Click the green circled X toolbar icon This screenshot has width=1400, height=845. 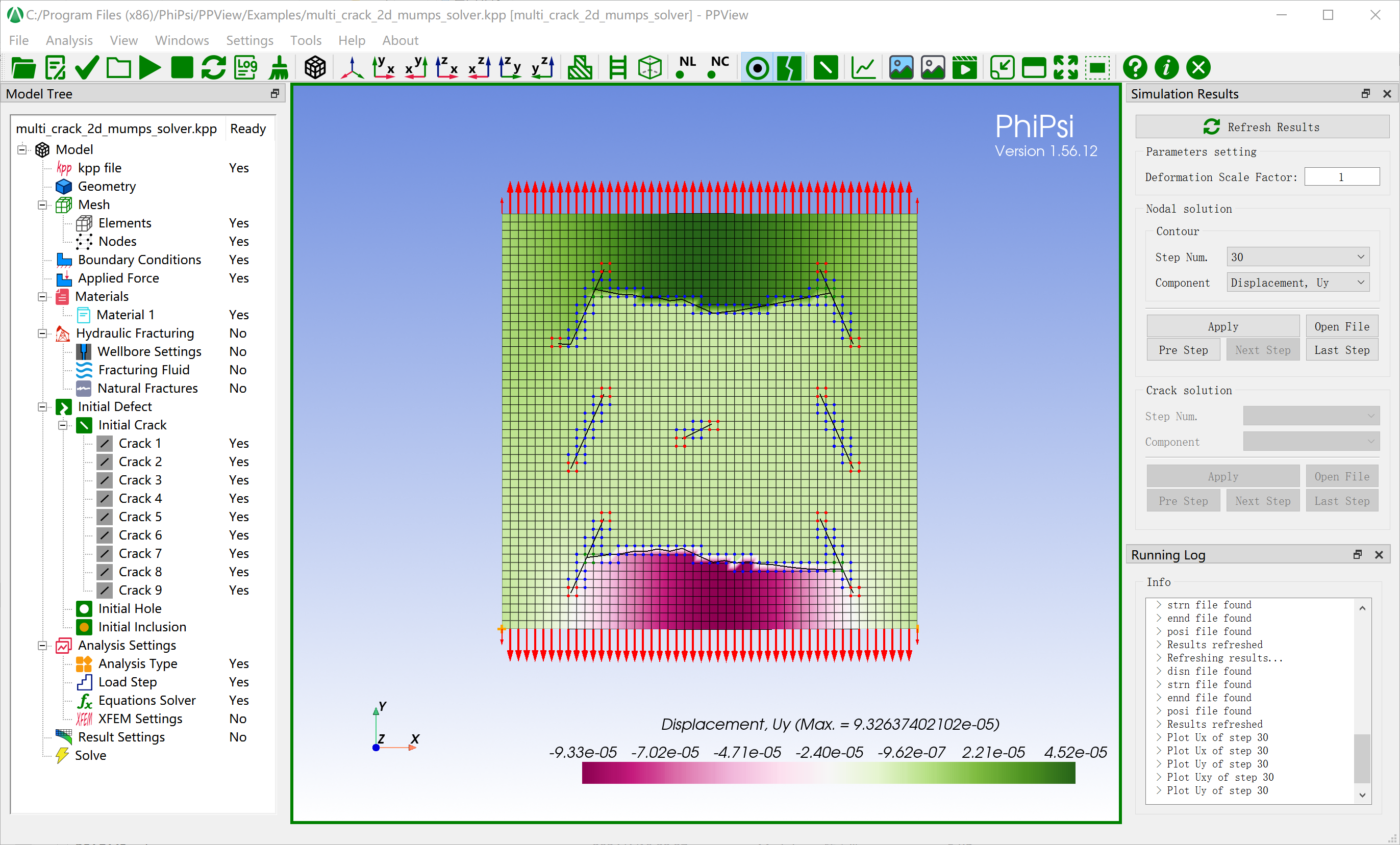coord(1198,68)
